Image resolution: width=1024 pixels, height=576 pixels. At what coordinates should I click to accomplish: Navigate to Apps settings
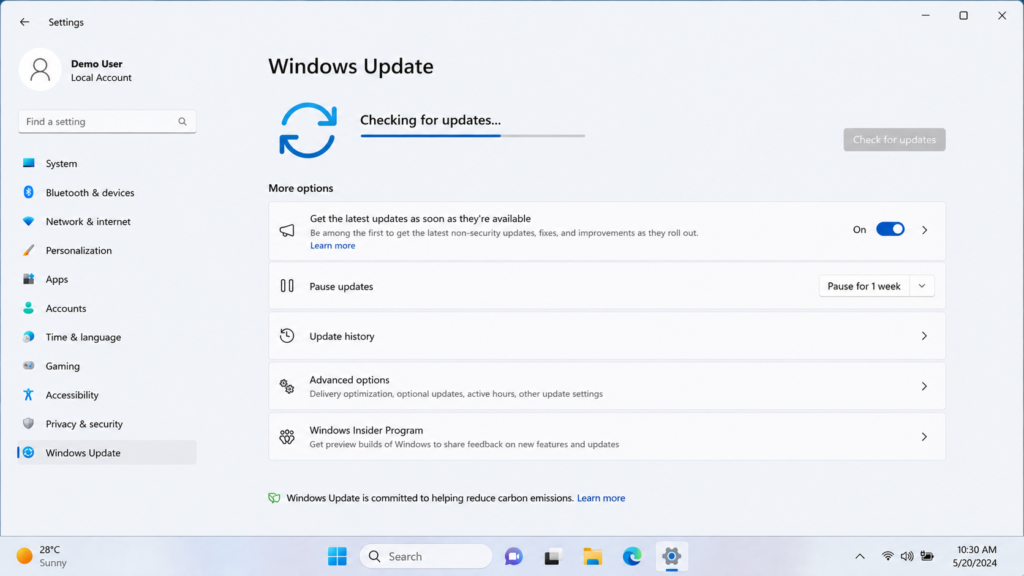click(x=107, y=279)
